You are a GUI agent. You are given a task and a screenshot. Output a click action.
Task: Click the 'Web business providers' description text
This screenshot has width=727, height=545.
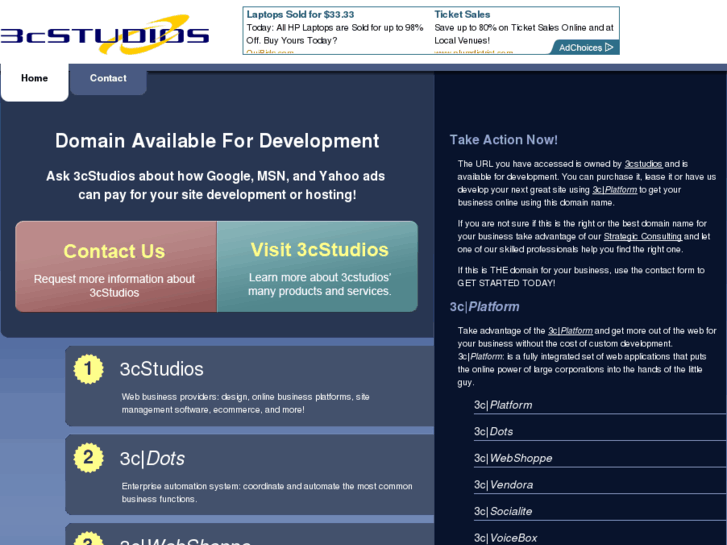pyautogui.click(x=245, y=403)
